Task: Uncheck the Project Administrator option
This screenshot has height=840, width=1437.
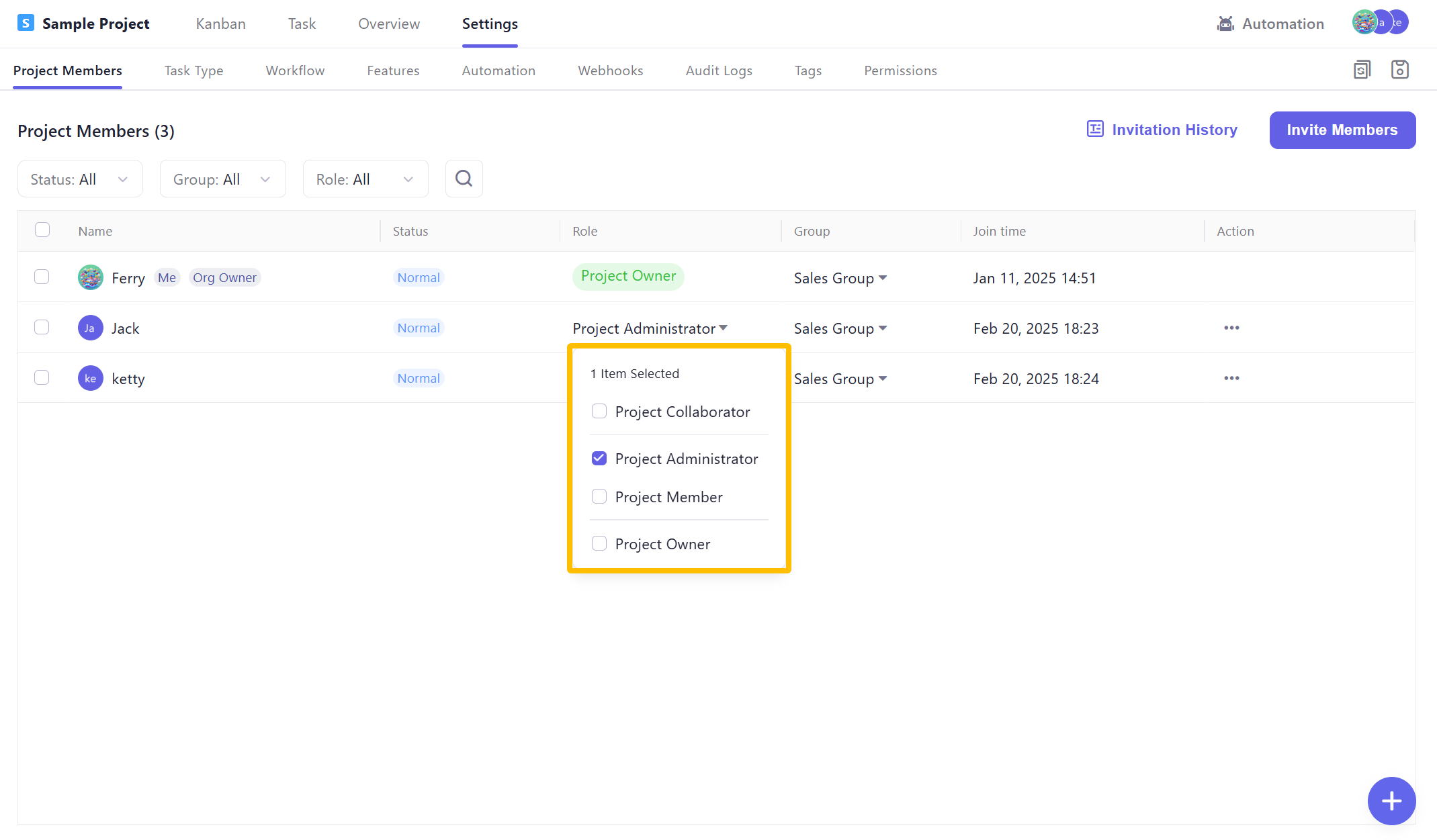Action: click(x=599, y=458)
